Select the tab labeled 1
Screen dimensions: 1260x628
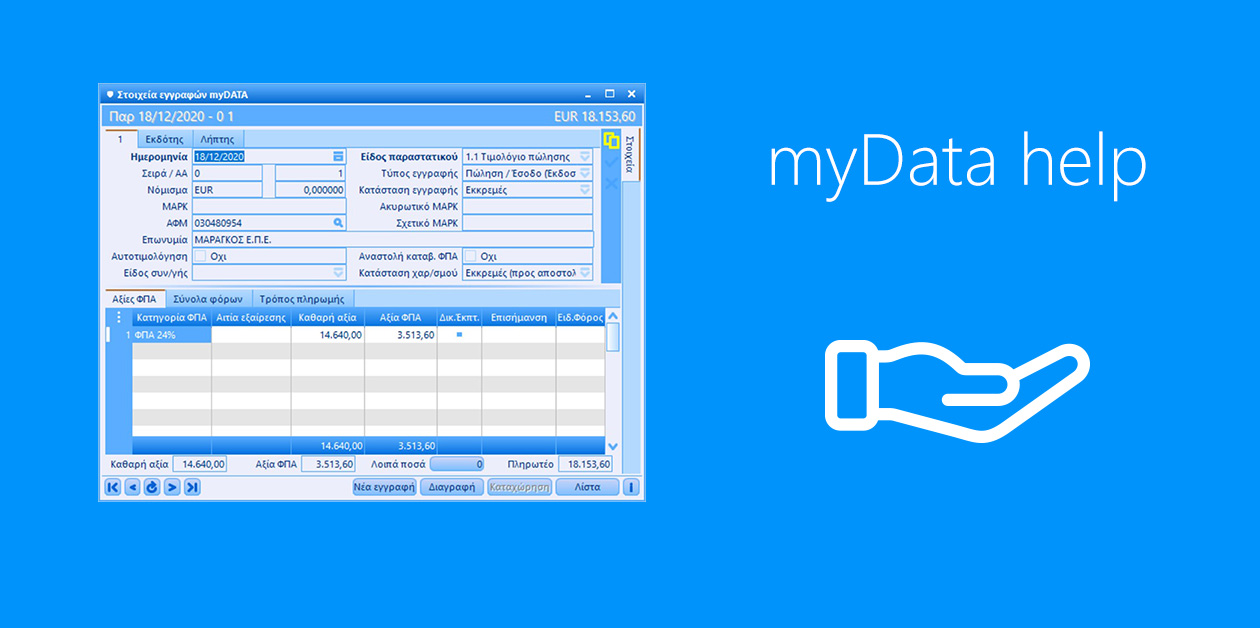(121, 139)
